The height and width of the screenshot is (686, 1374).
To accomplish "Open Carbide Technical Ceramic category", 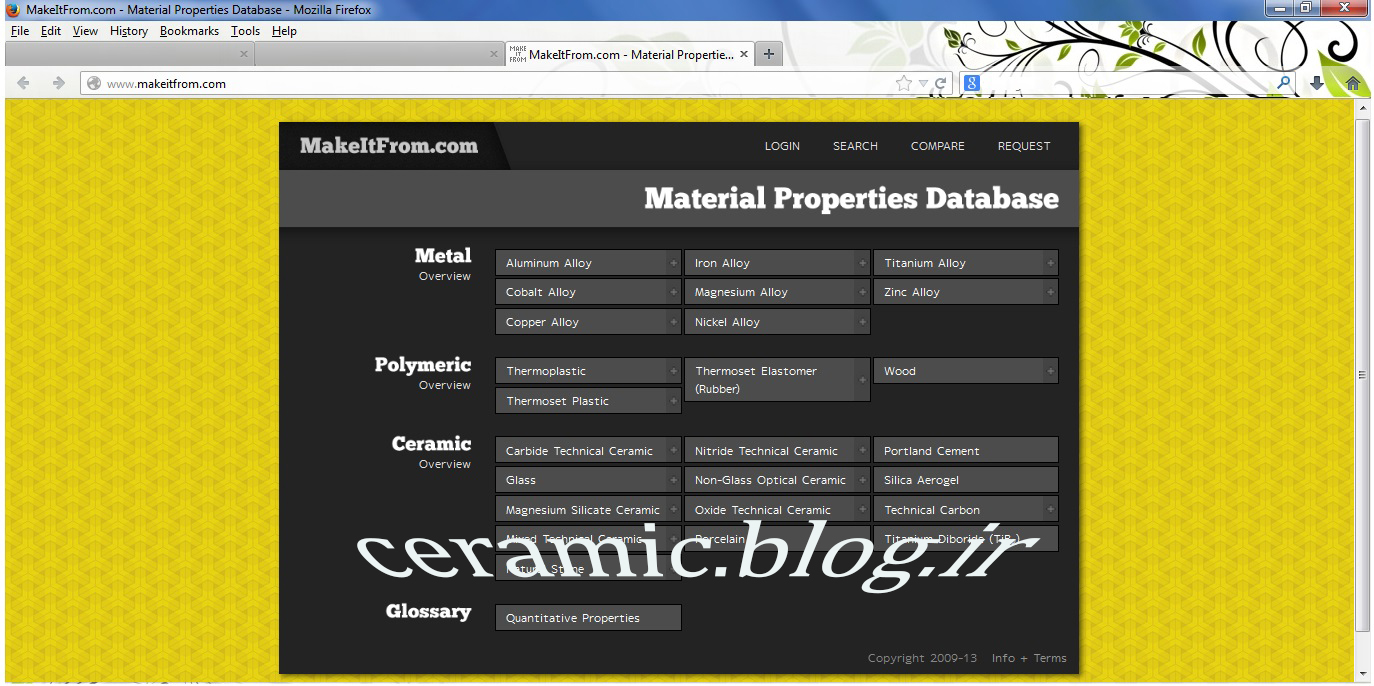I will tap(588, 451).
